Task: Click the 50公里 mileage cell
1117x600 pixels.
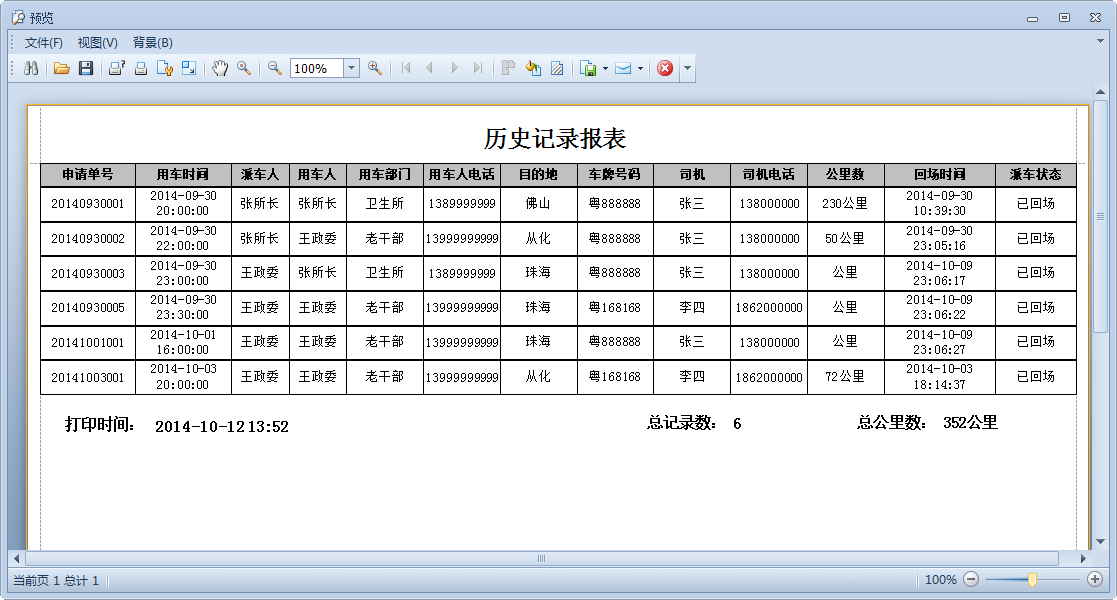Action: tap(845, 239)
